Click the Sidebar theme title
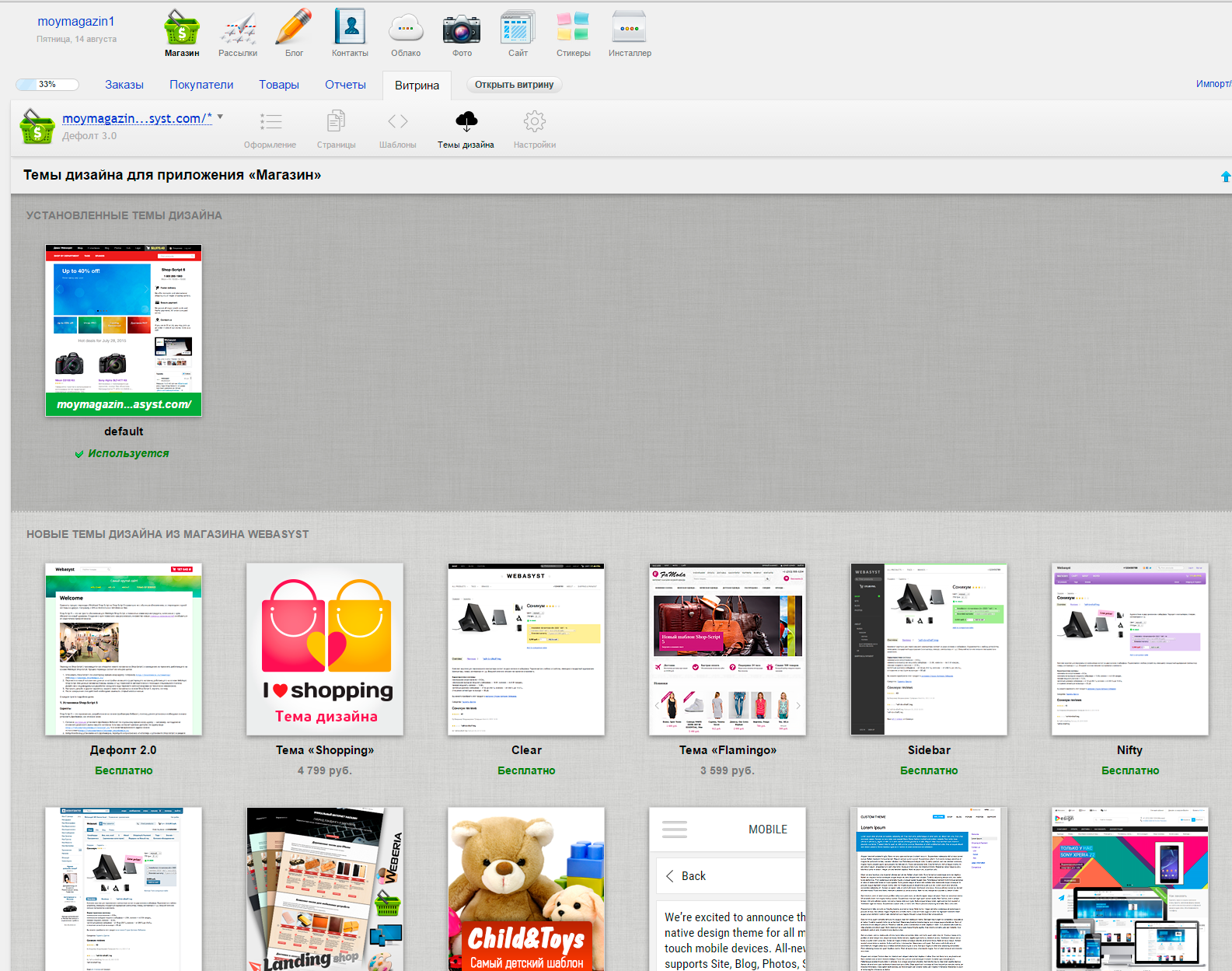This screenshot has width=1232, height=971. 929,750
